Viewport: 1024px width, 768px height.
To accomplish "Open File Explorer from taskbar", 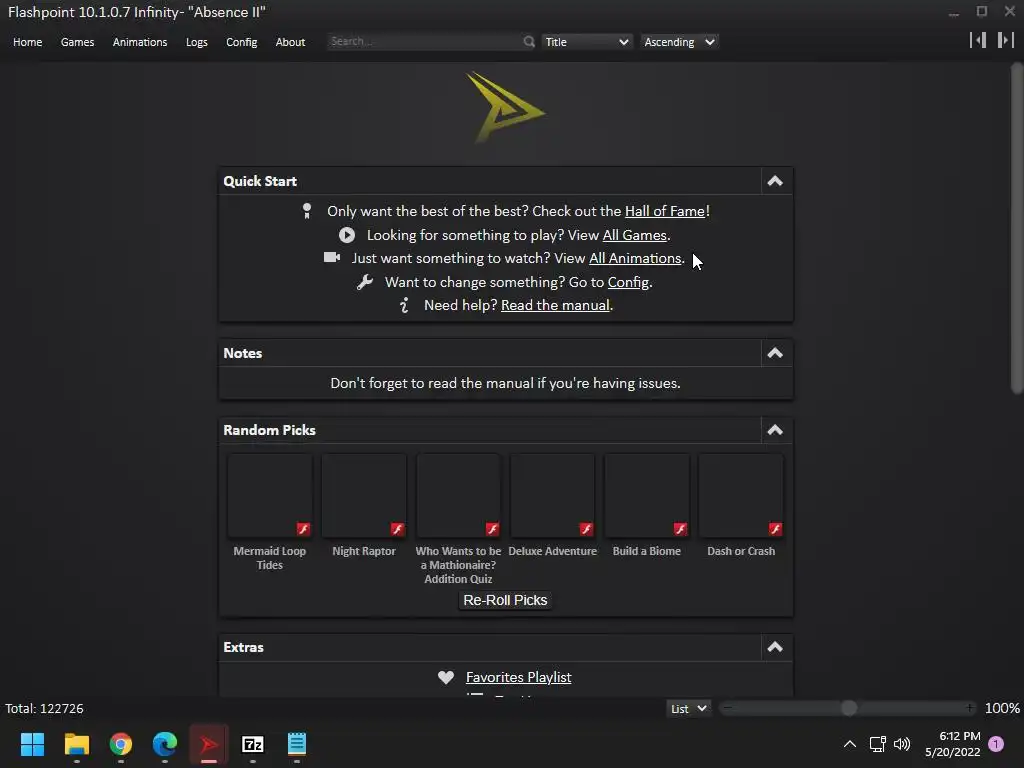I will (76, 744).
